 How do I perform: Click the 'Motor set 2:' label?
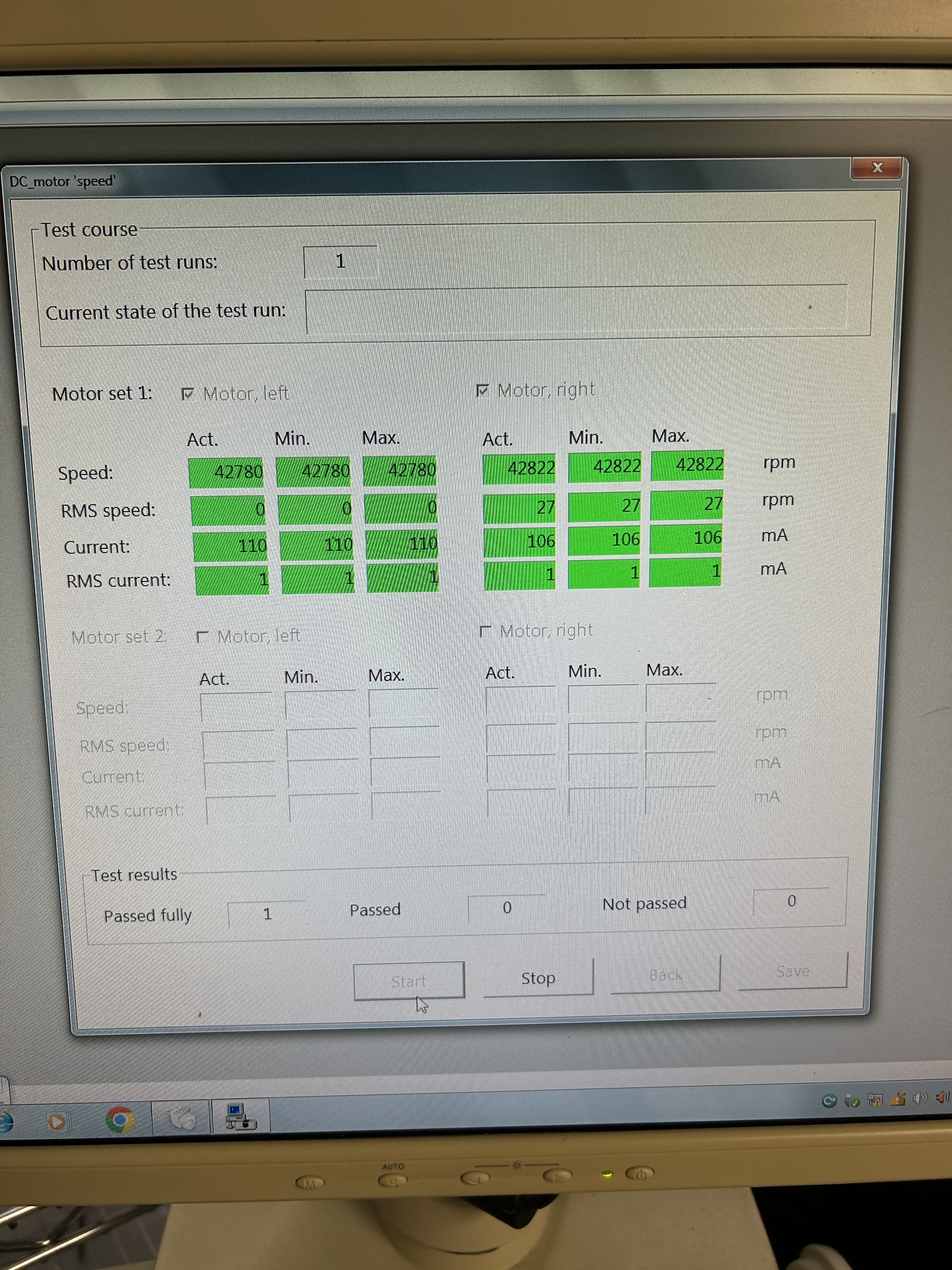pyautogui.click(x=119, y=637)
